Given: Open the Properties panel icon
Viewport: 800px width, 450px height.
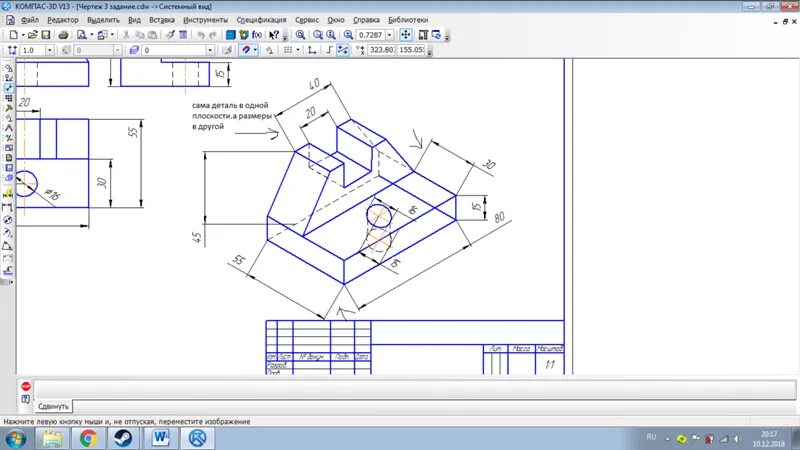Looking at the screenshot, I should point(183,35).
